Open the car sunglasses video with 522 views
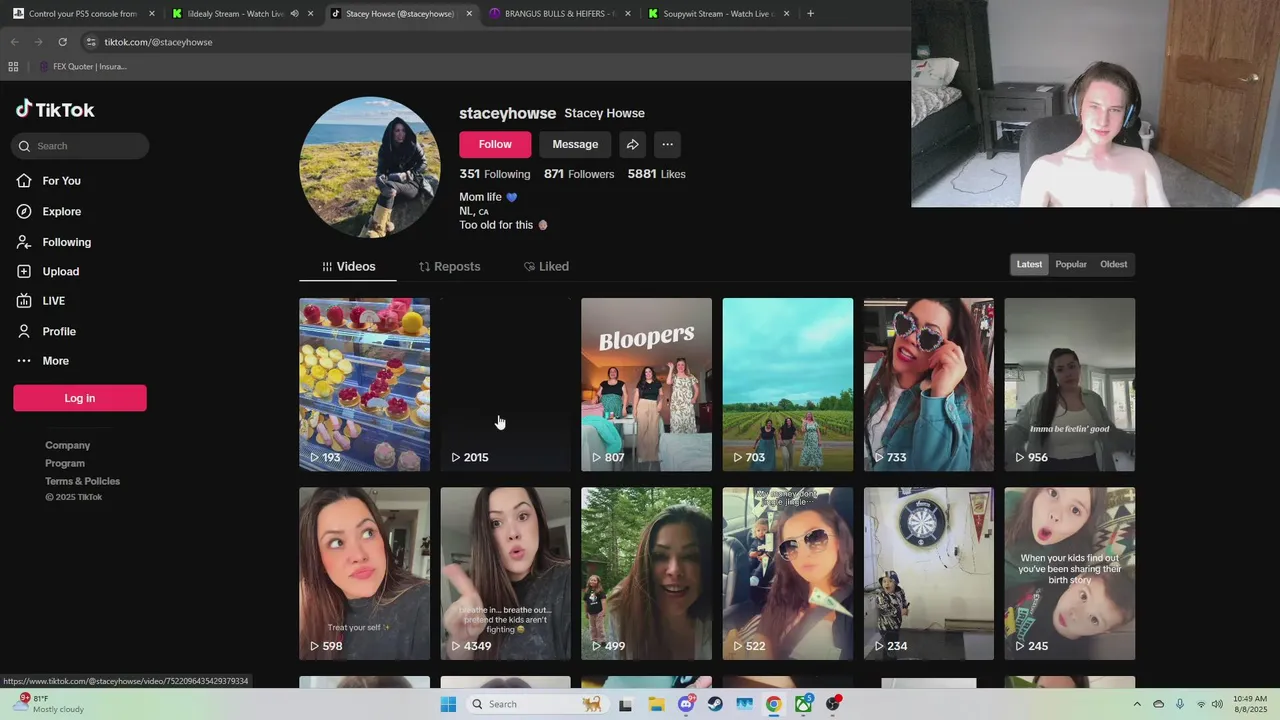 pos(788,573)
